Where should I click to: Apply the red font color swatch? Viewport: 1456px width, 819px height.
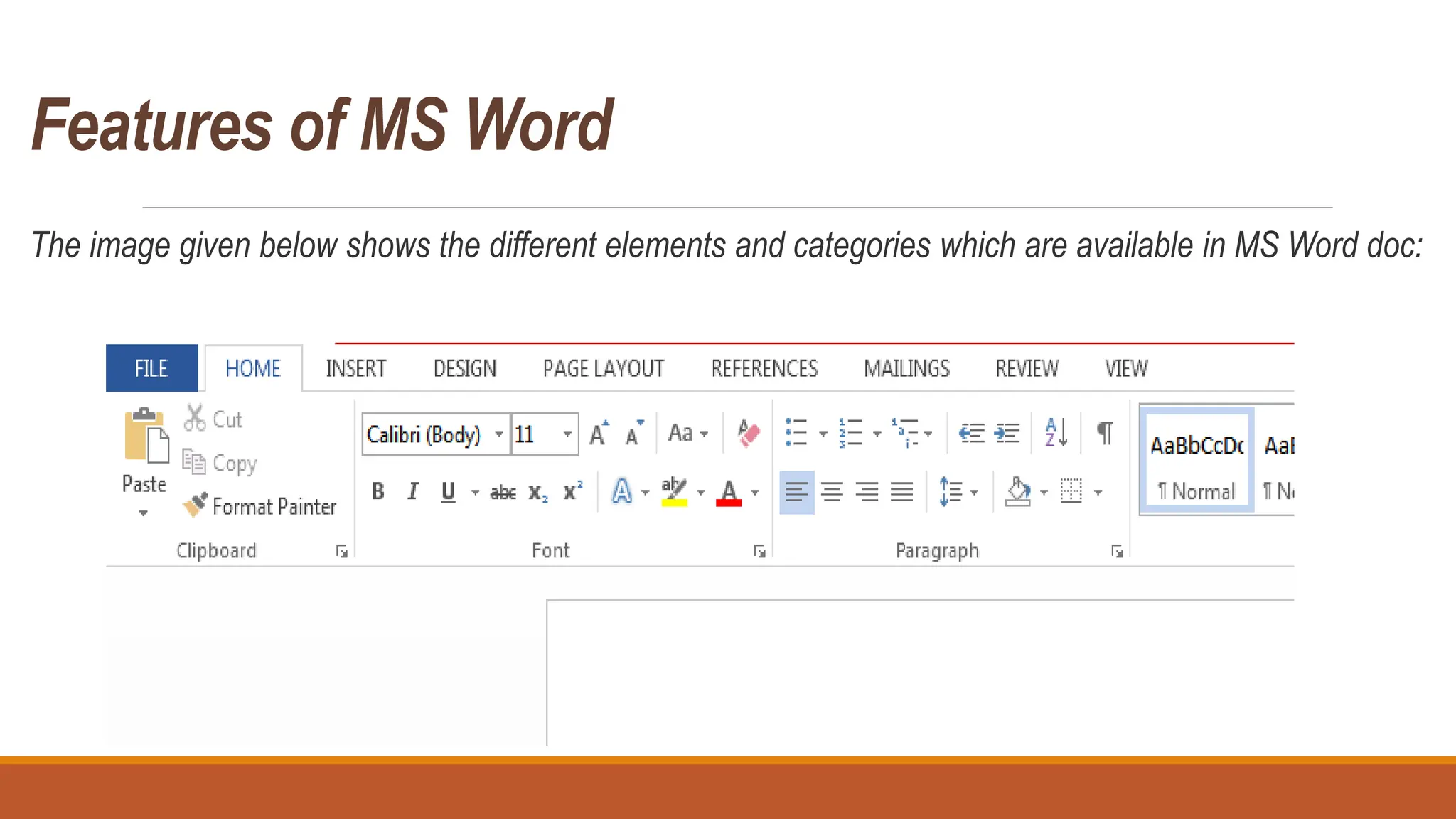point(729,492)
